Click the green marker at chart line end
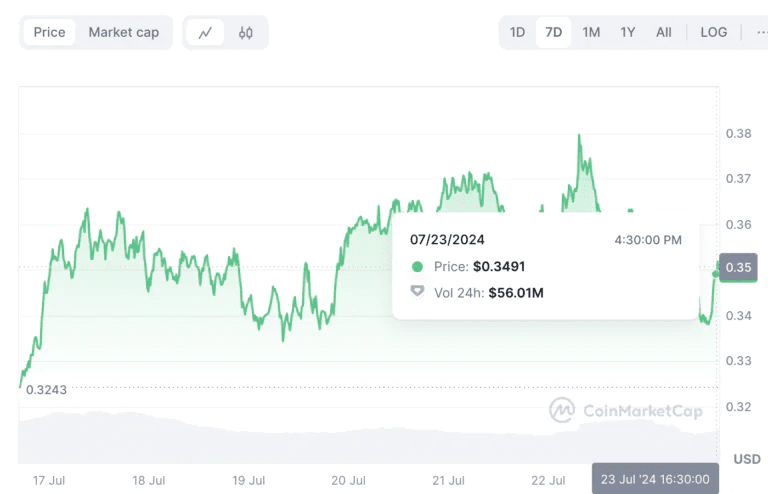 [716, 273]
